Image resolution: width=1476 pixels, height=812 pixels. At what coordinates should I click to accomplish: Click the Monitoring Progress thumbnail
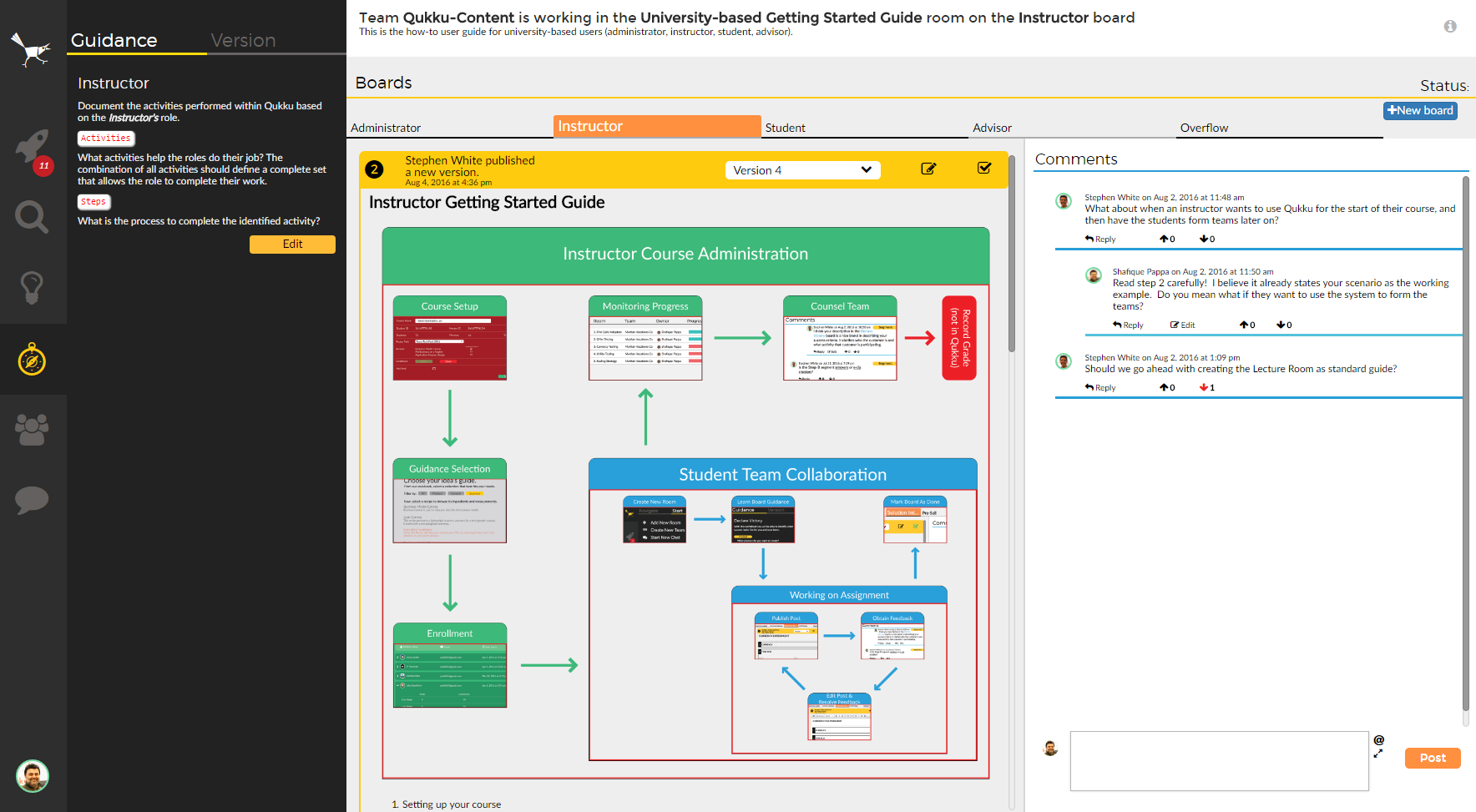tap(645, 338)
